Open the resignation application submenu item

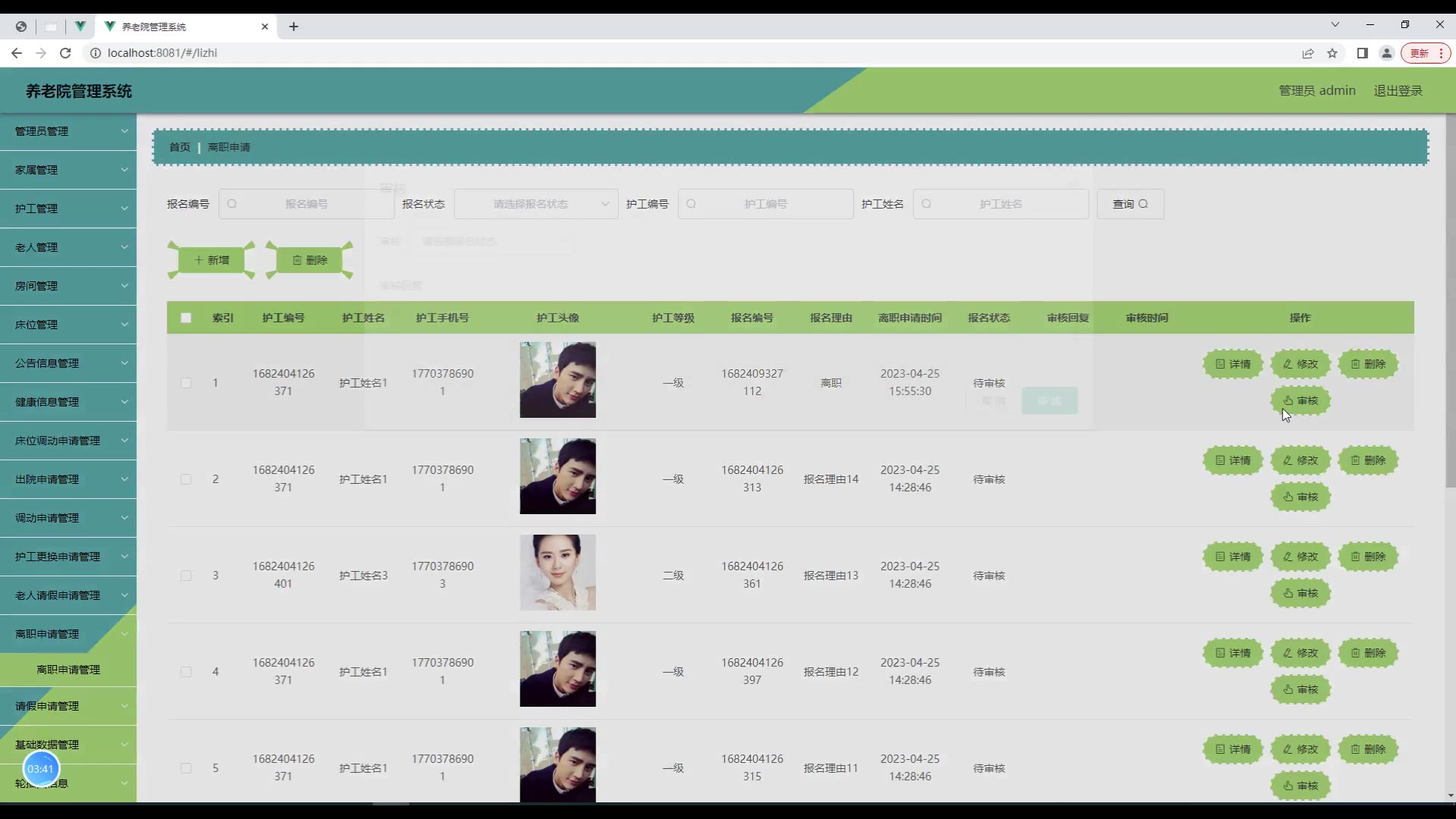pos(68,670)
